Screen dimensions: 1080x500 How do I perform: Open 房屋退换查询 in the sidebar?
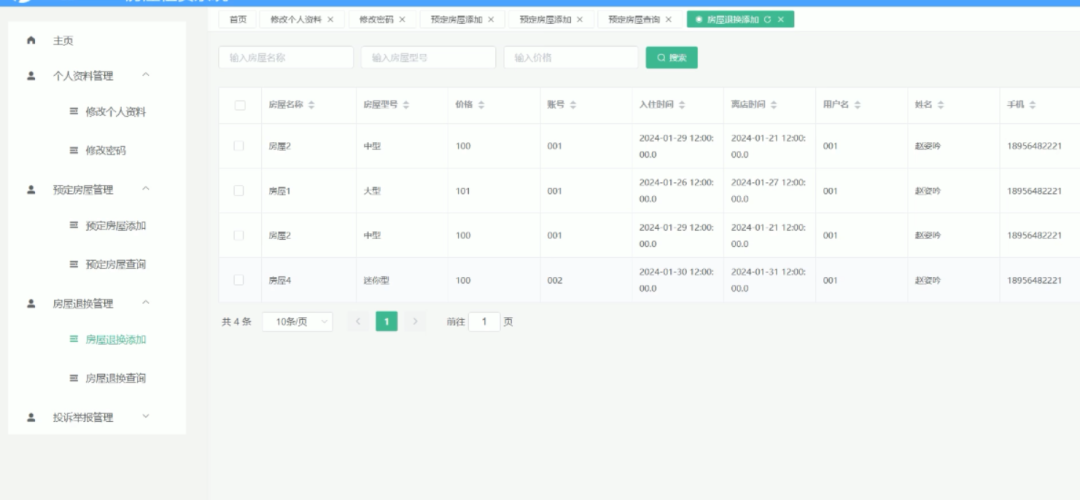coord(116,377)
